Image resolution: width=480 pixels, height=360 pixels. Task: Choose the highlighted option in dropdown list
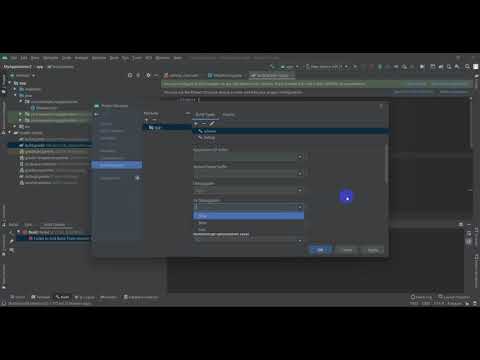(x=248, y=216)
